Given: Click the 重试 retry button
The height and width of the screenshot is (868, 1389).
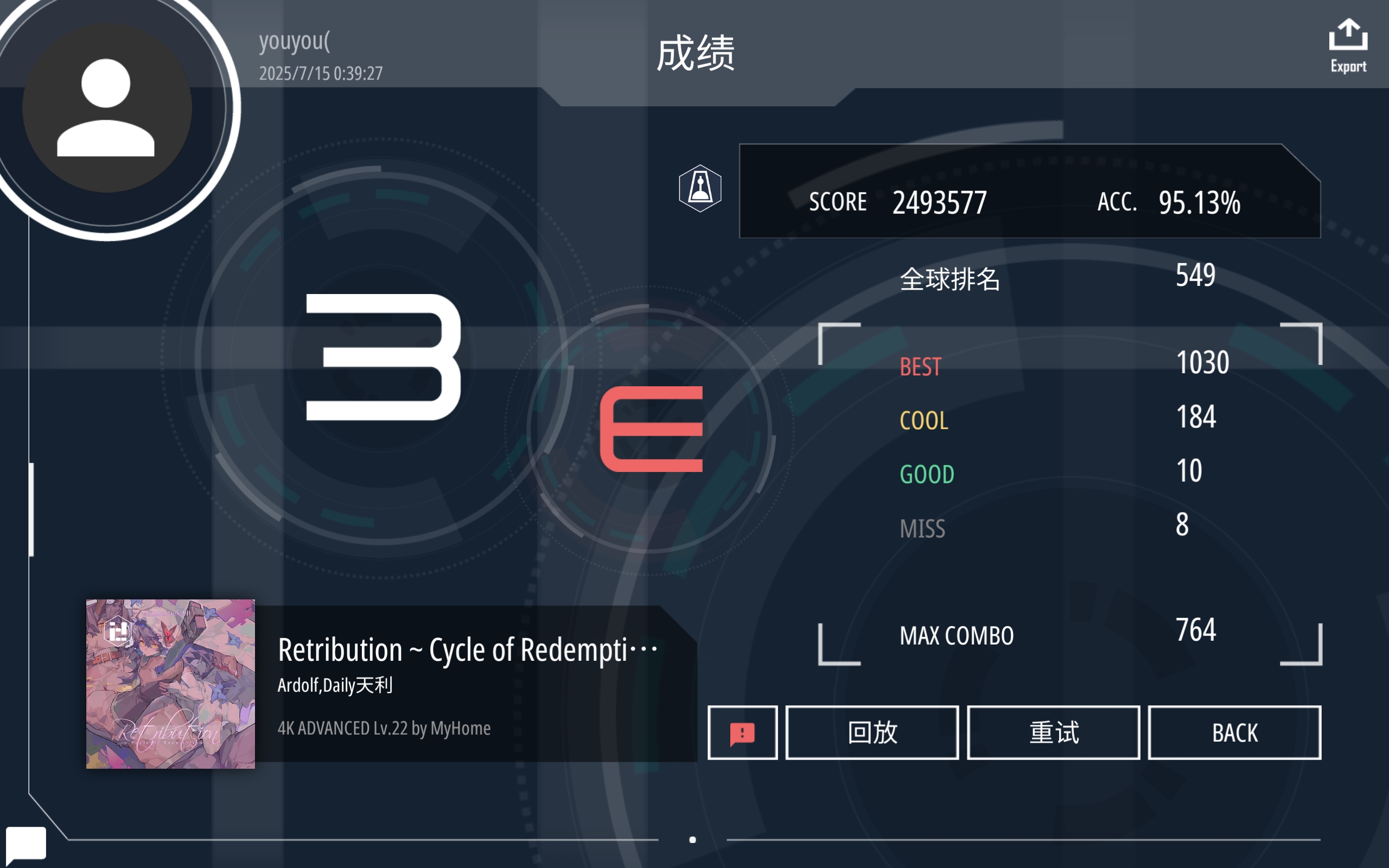Looking at the screenshot, I should (x=1053, y=732).
